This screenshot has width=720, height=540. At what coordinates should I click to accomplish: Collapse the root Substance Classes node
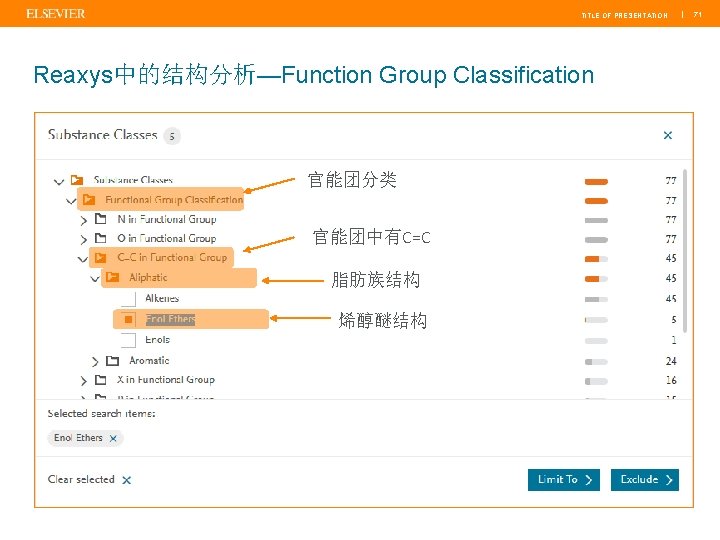coord(59,181)
